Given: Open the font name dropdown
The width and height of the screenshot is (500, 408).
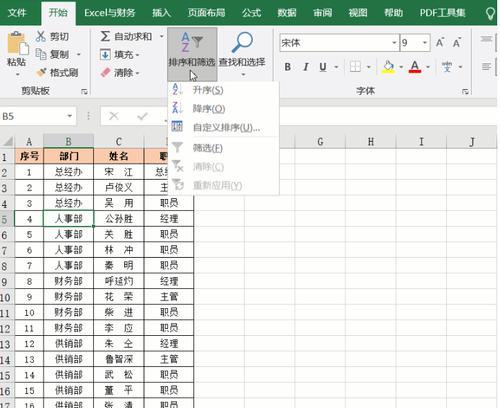Looking at the screenshot, I should tap(394, 43).
